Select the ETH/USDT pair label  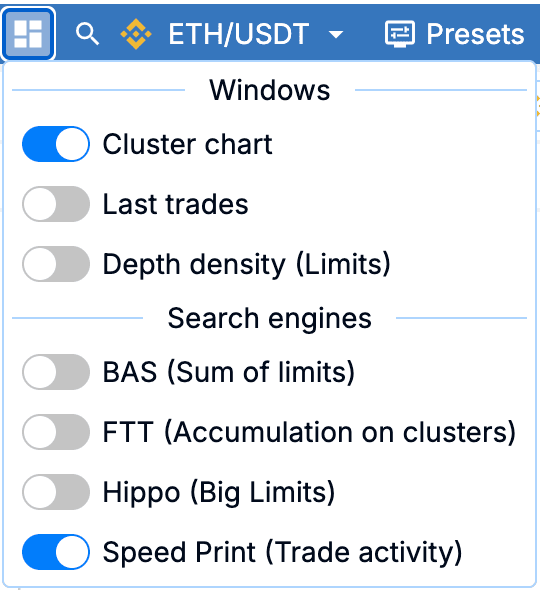(x=239, y=34)
